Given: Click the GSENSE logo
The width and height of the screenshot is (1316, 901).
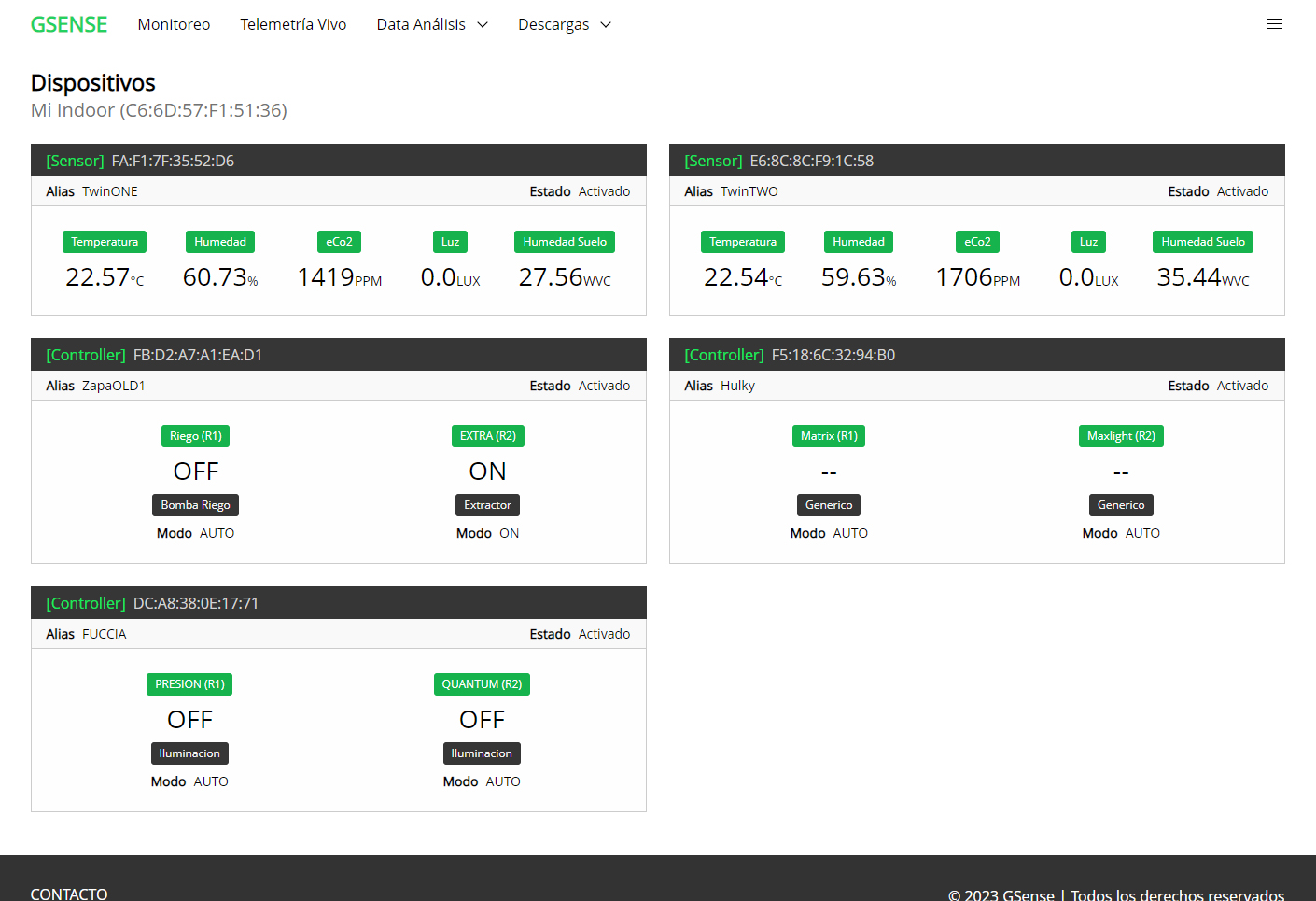Looking at the screenshot, I should tap(69, 24).
